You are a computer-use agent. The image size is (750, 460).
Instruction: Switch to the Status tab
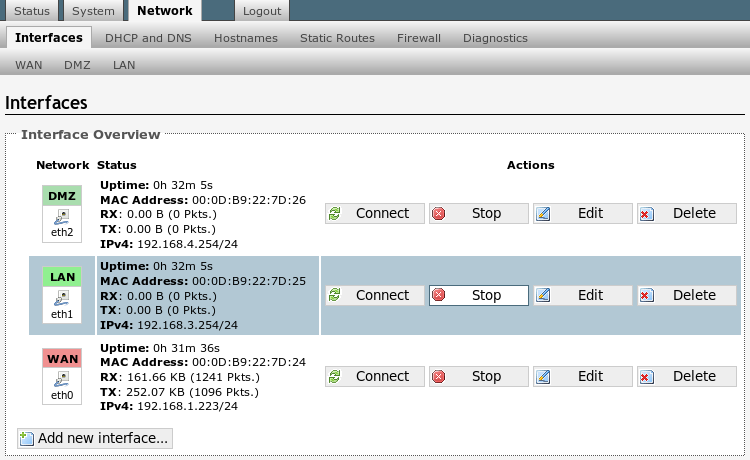(x=32, y=11)
